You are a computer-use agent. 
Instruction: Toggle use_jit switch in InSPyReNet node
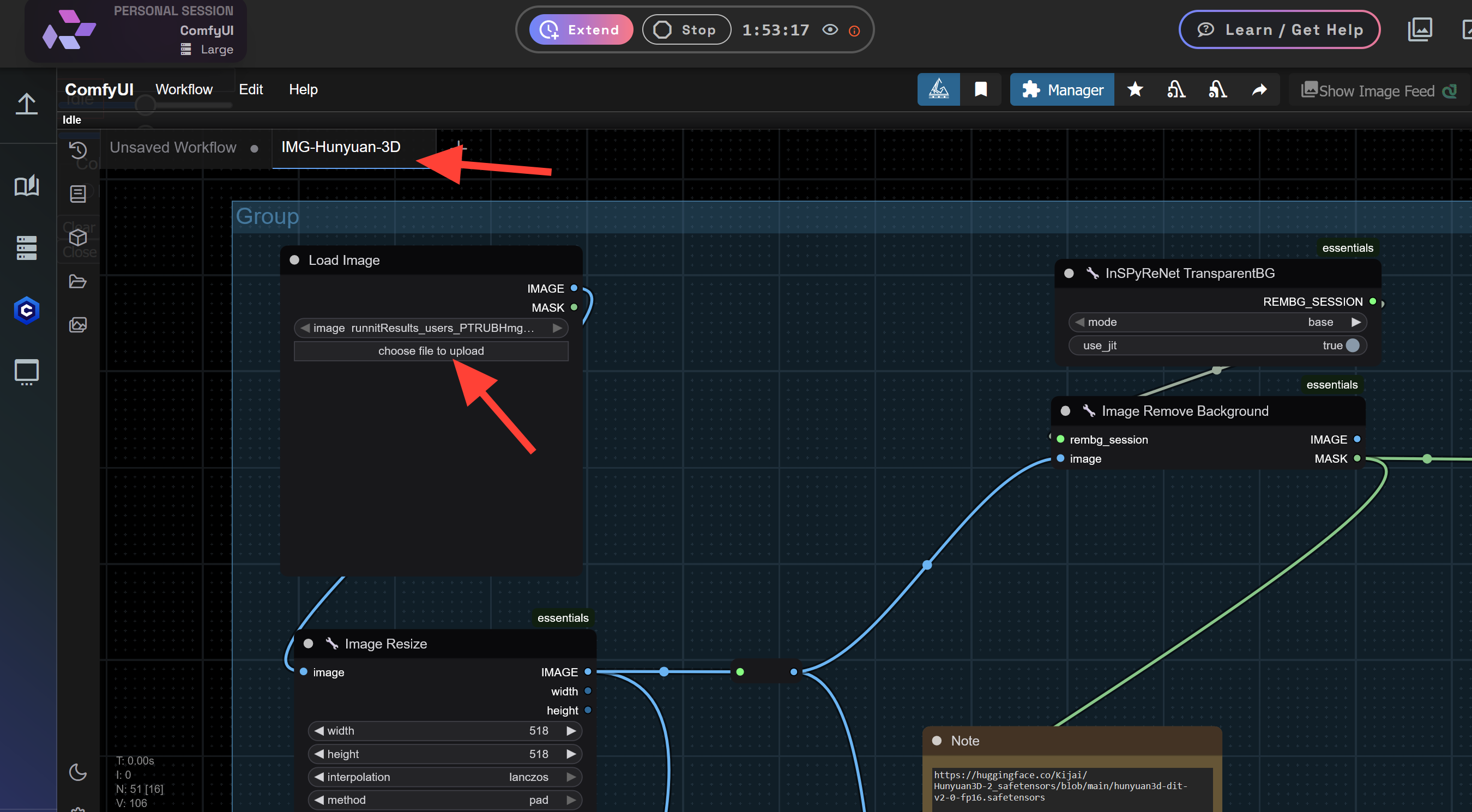pos(1352,346)
